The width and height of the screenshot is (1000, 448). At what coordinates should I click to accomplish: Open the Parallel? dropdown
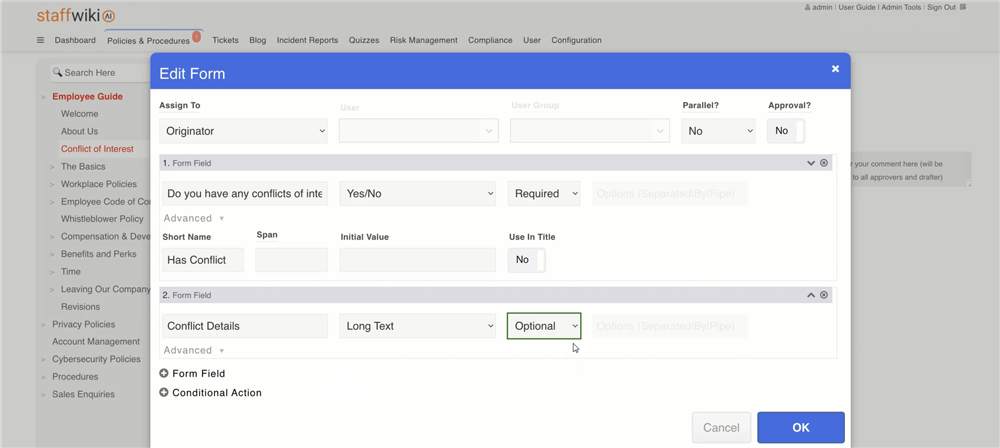coord(718,131)
